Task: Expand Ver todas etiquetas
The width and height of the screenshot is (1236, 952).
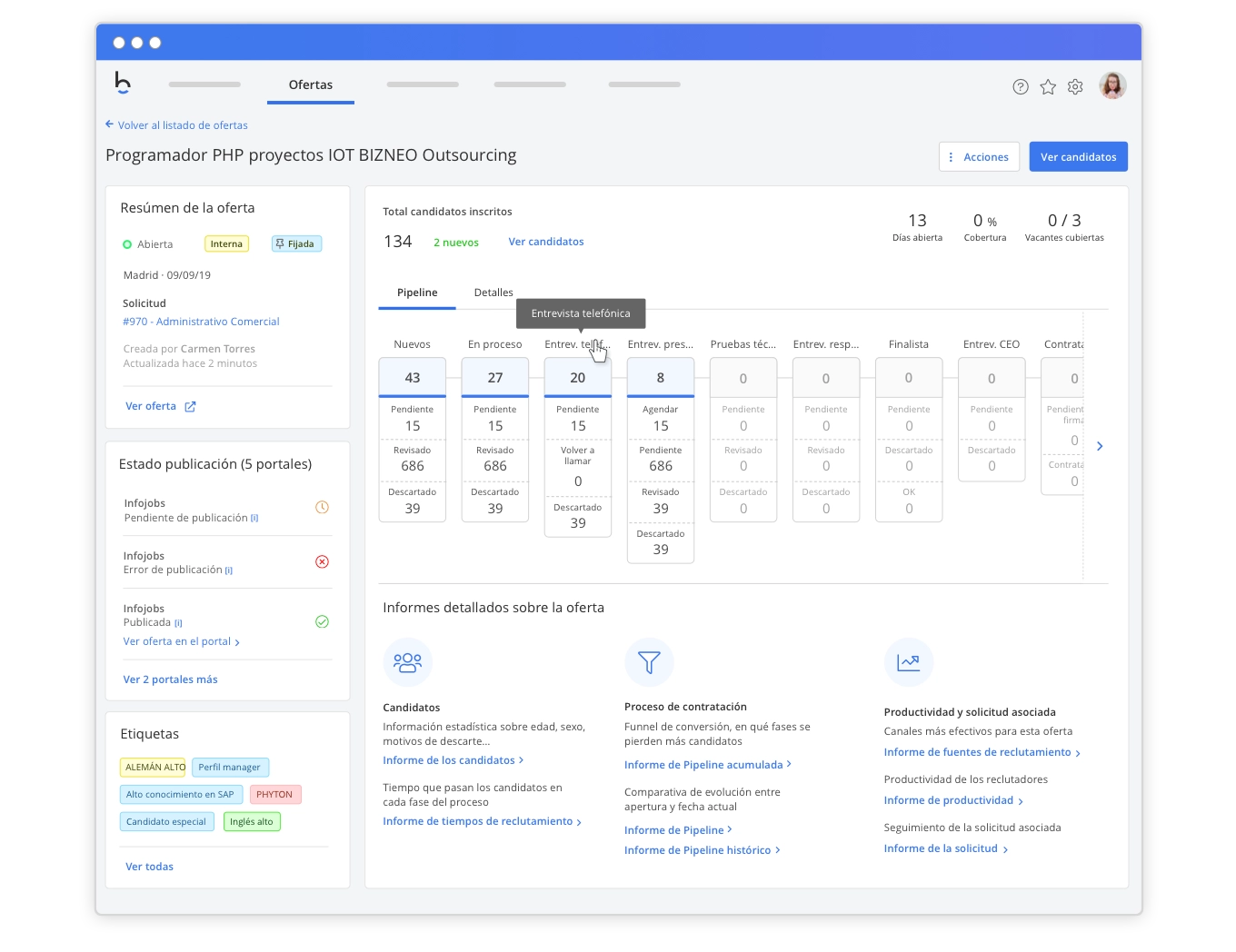Action: point(149,867)
